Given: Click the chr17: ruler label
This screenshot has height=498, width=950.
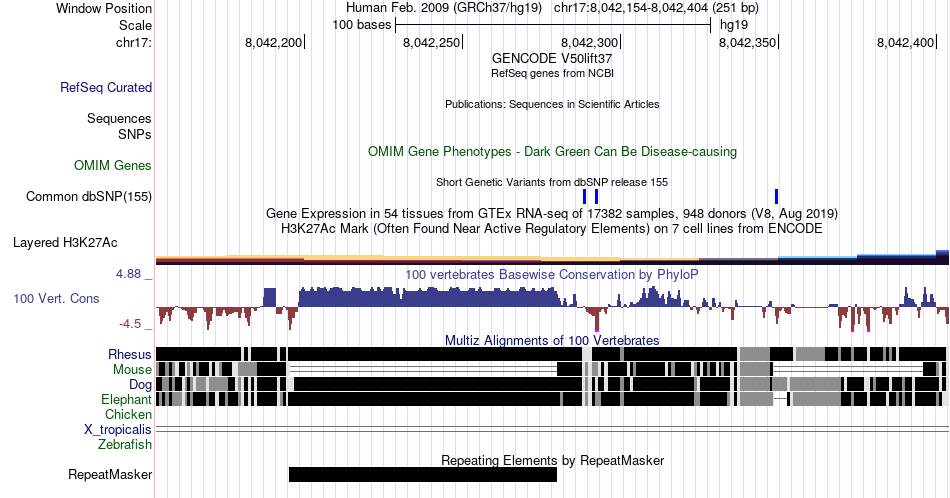Looking at the screenshot, I should coord(134,42).
